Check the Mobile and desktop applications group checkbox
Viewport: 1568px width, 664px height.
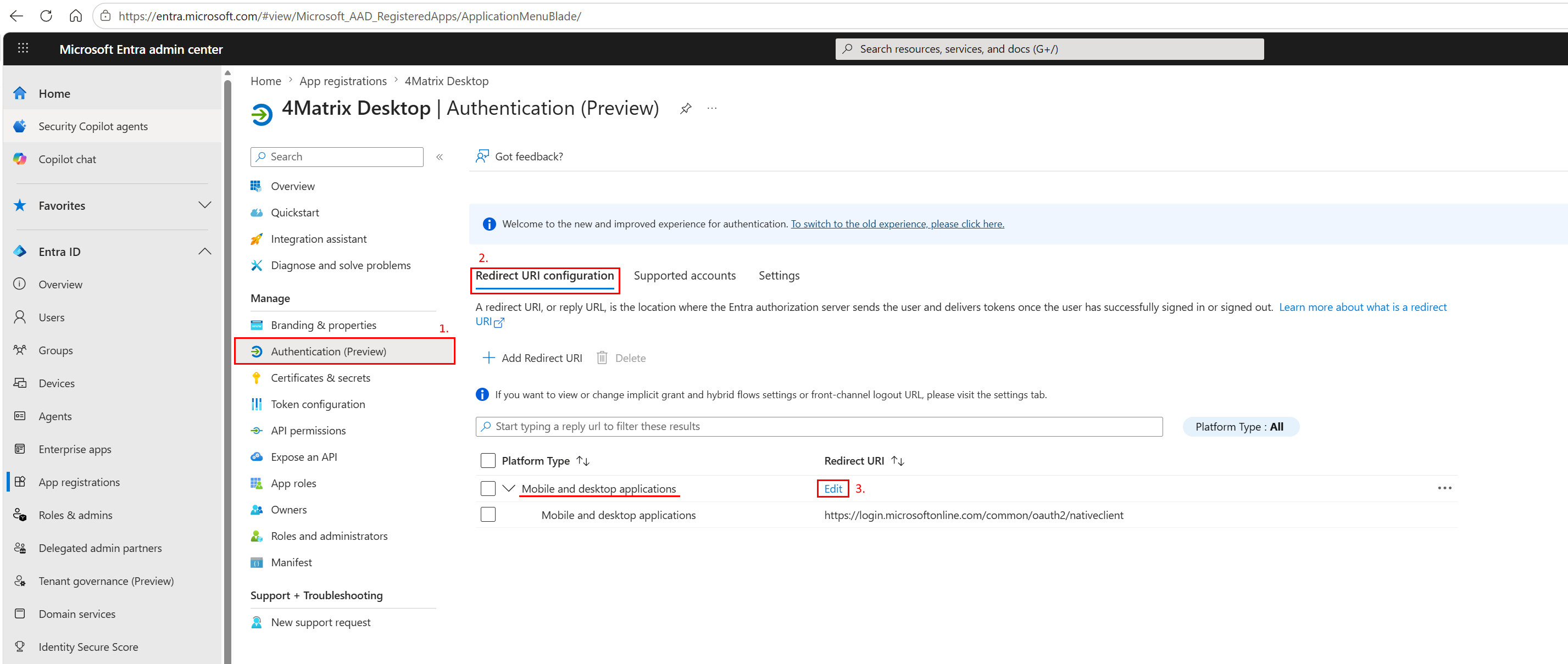coord(488,489)
